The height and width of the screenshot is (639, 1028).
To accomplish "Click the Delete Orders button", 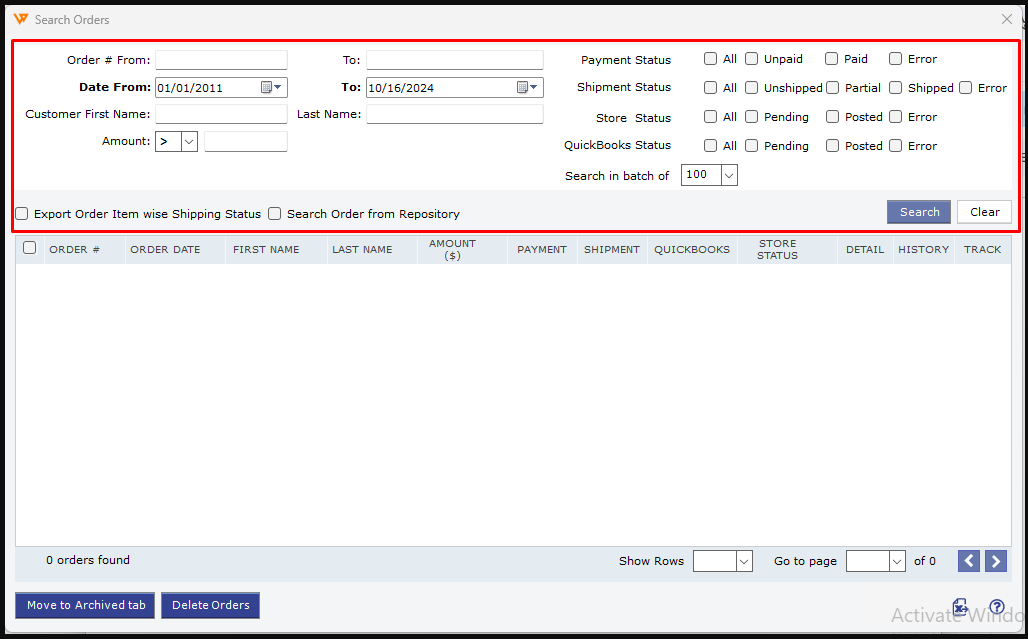I will [x=210, y=605].
